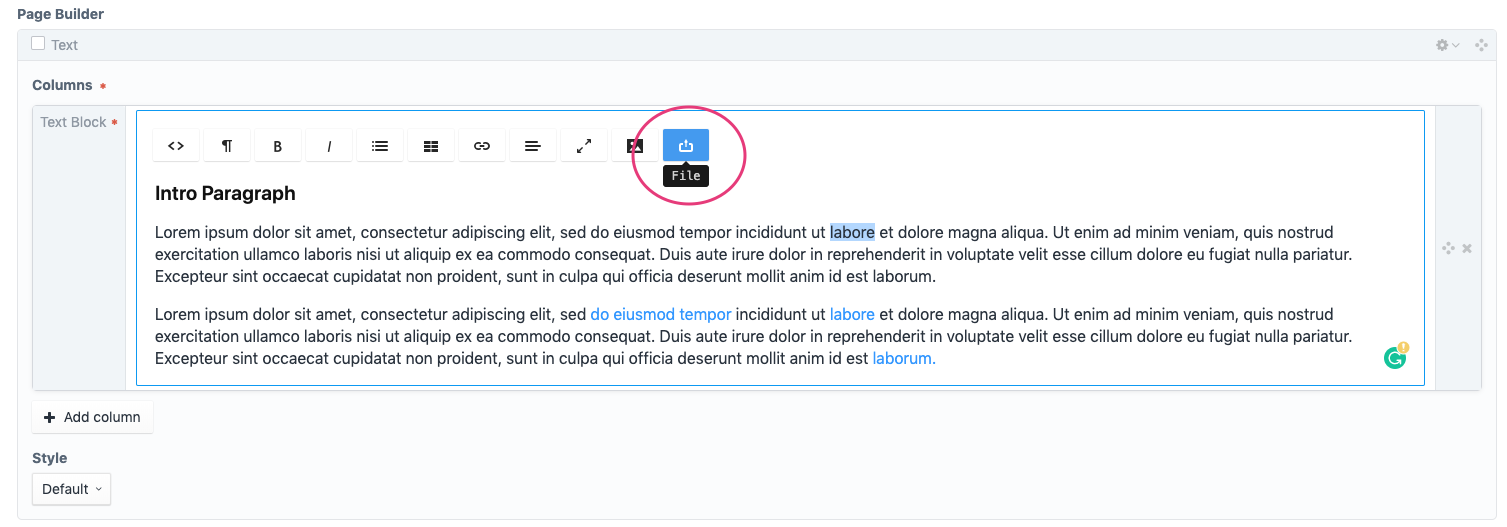Apply bold formatting
The height and width of the screenshot is (527, 1507).
click(278, 146)
